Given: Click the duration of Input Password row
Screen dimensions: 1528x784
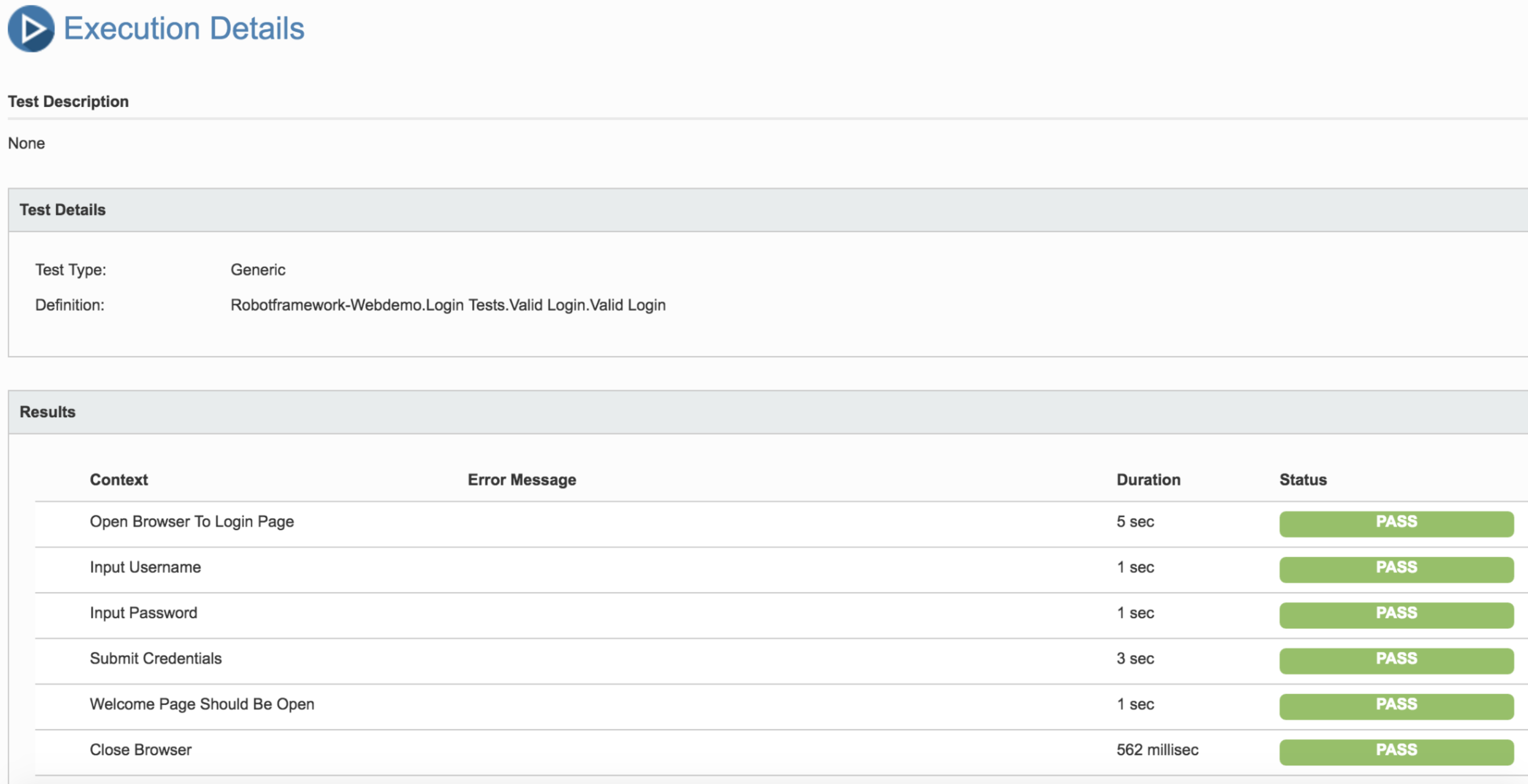Looking at the screenshot, I should point(1135,613).
